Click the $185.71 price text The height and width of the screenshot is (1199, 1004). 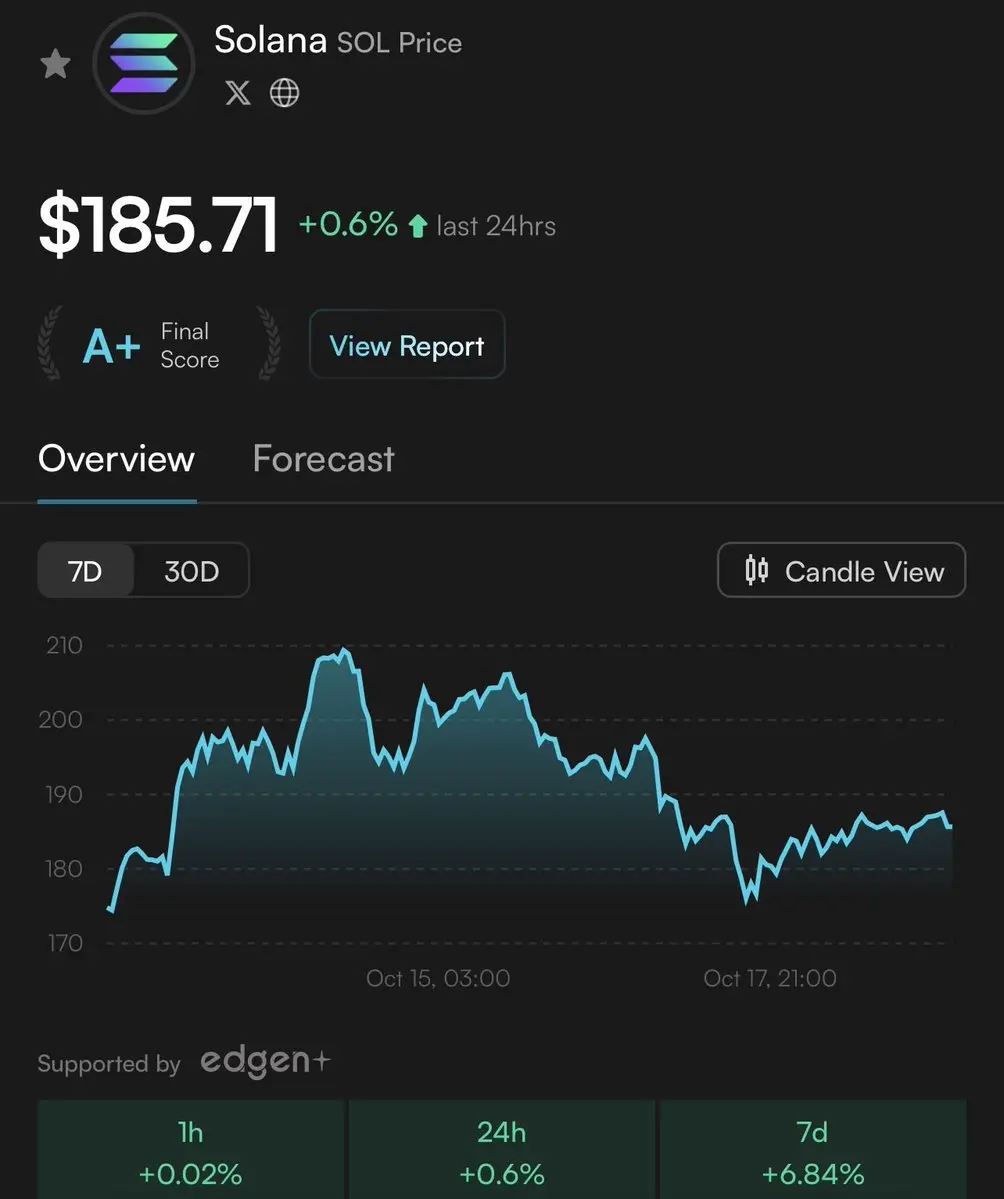tap(158, 224)
